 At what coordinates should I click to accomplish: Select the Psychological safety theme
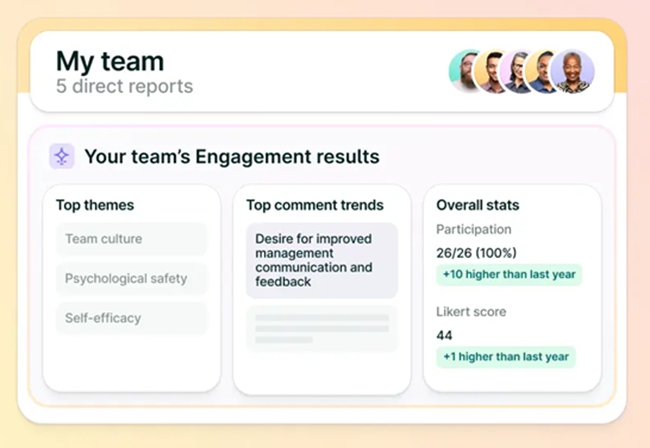(131, 278)
